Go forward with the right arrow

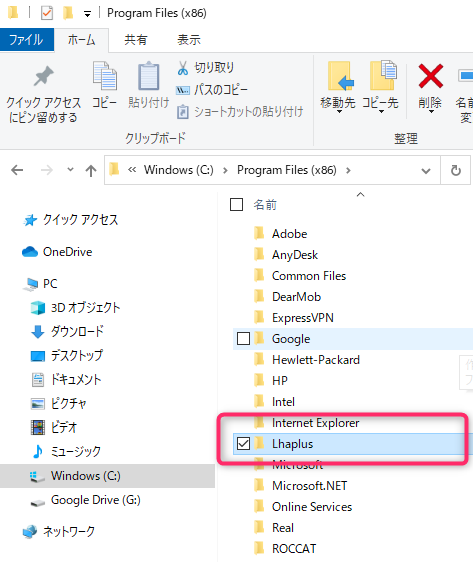tap(47, 170)
